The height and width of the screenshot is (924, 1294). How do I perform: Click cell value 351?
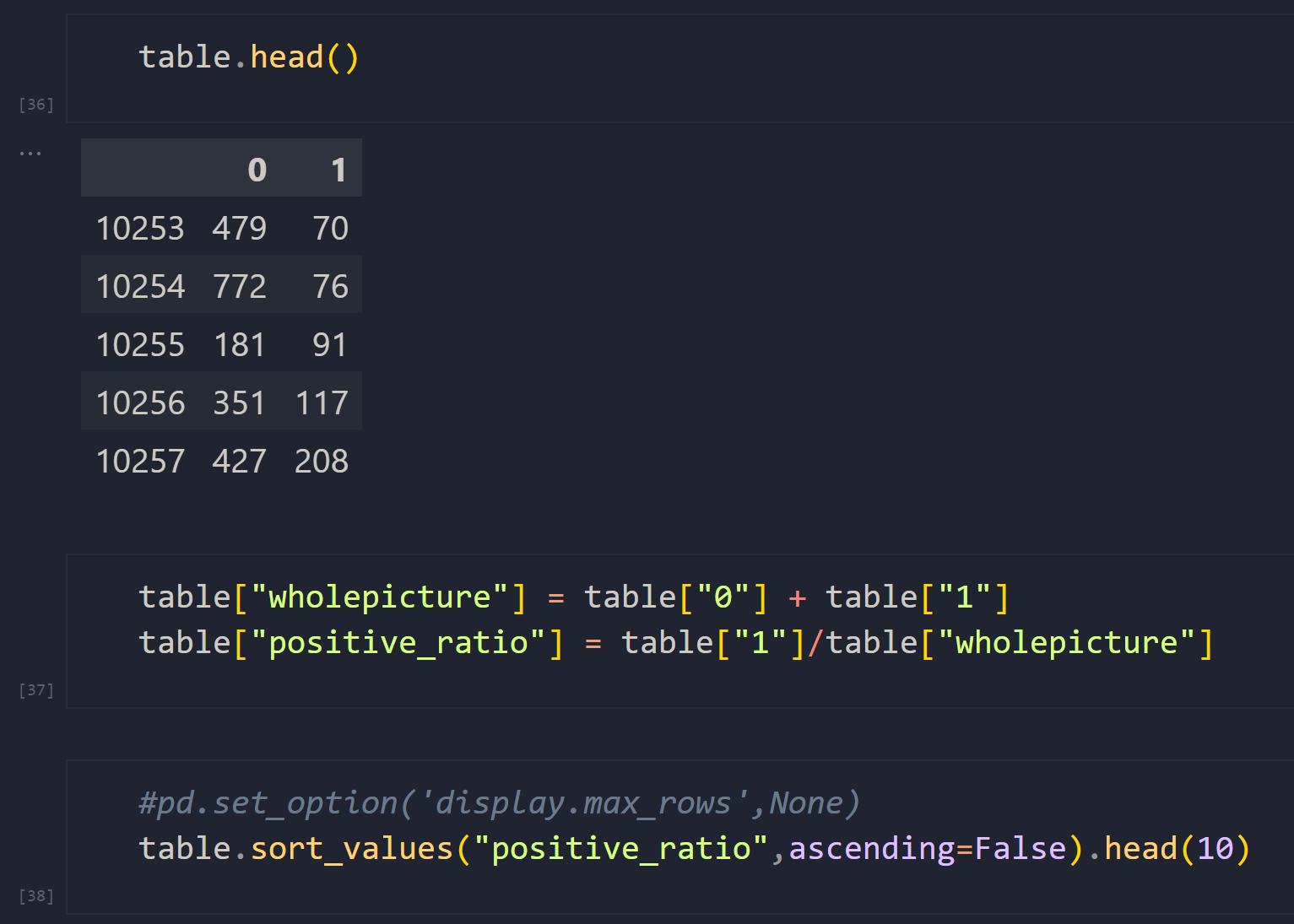pyautogui.click(x=240, y=403)
